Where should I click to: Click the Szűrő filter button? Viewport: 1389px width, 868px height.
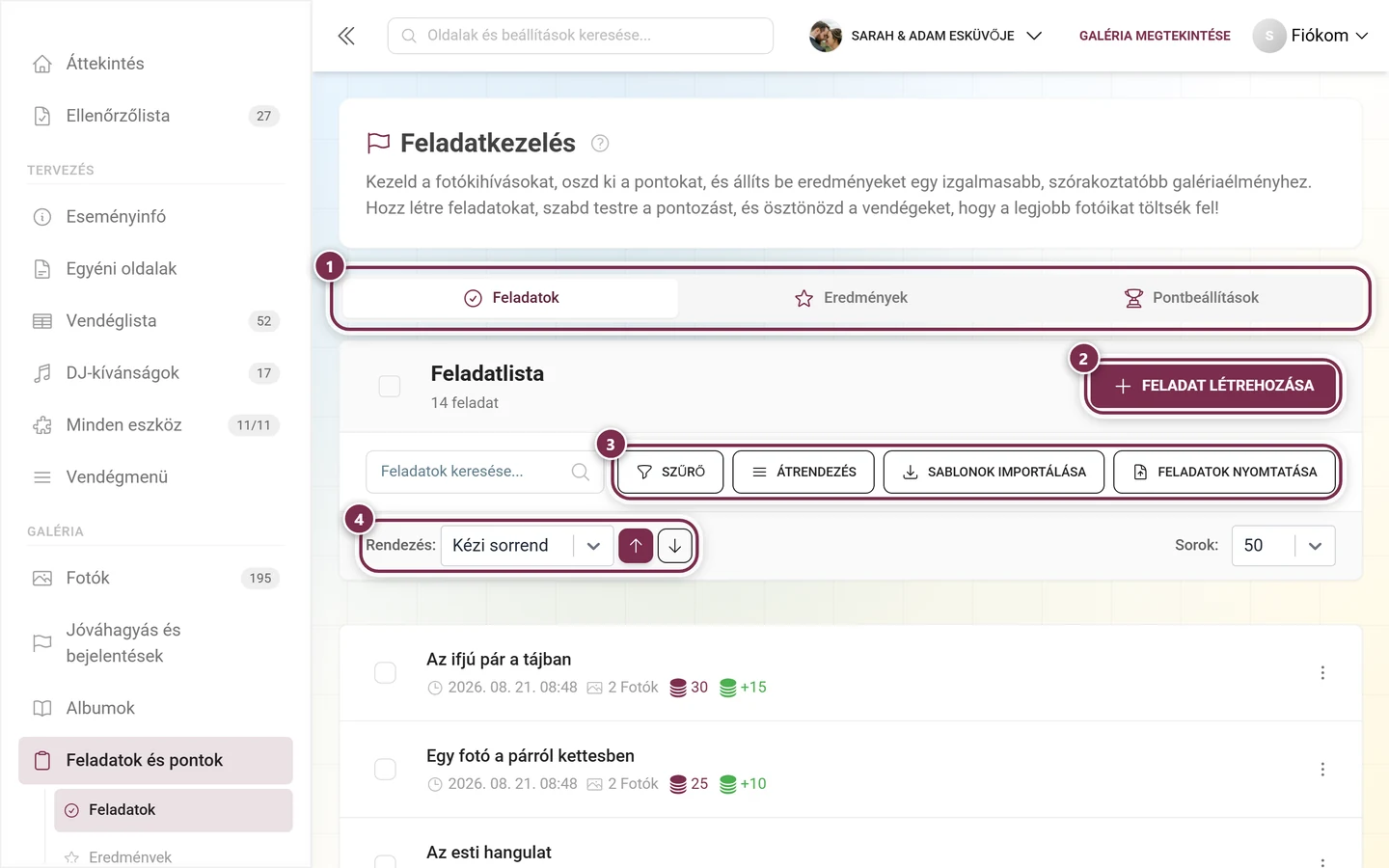pos(671,473)
